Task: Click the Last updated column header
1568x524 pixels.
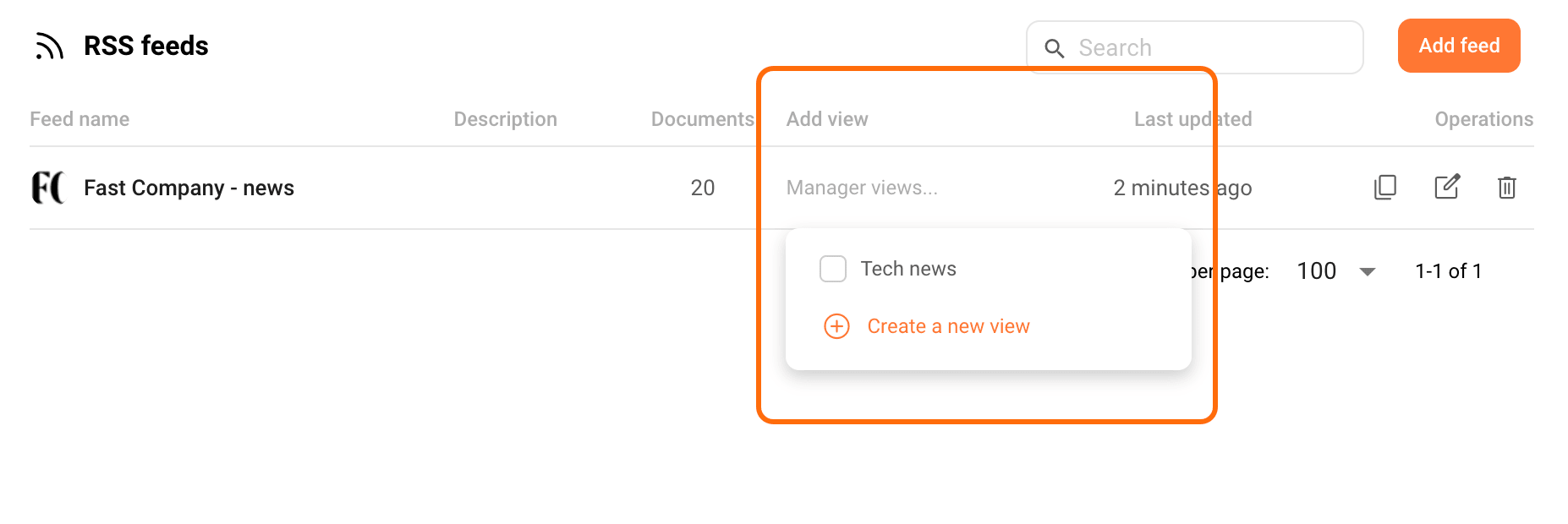Action: 1192,119
